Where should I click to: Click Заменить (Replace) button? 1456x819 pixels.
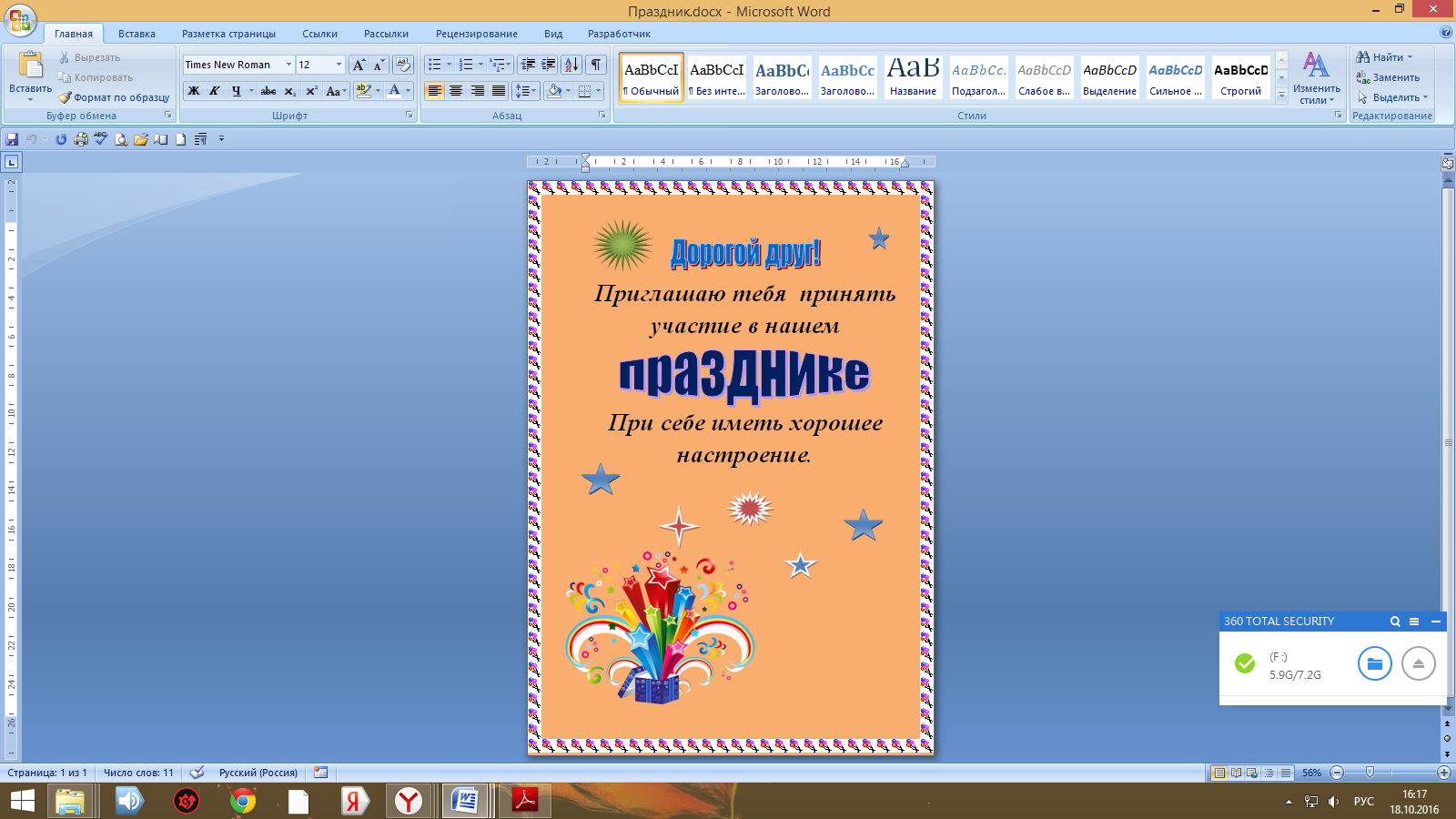1388,77
